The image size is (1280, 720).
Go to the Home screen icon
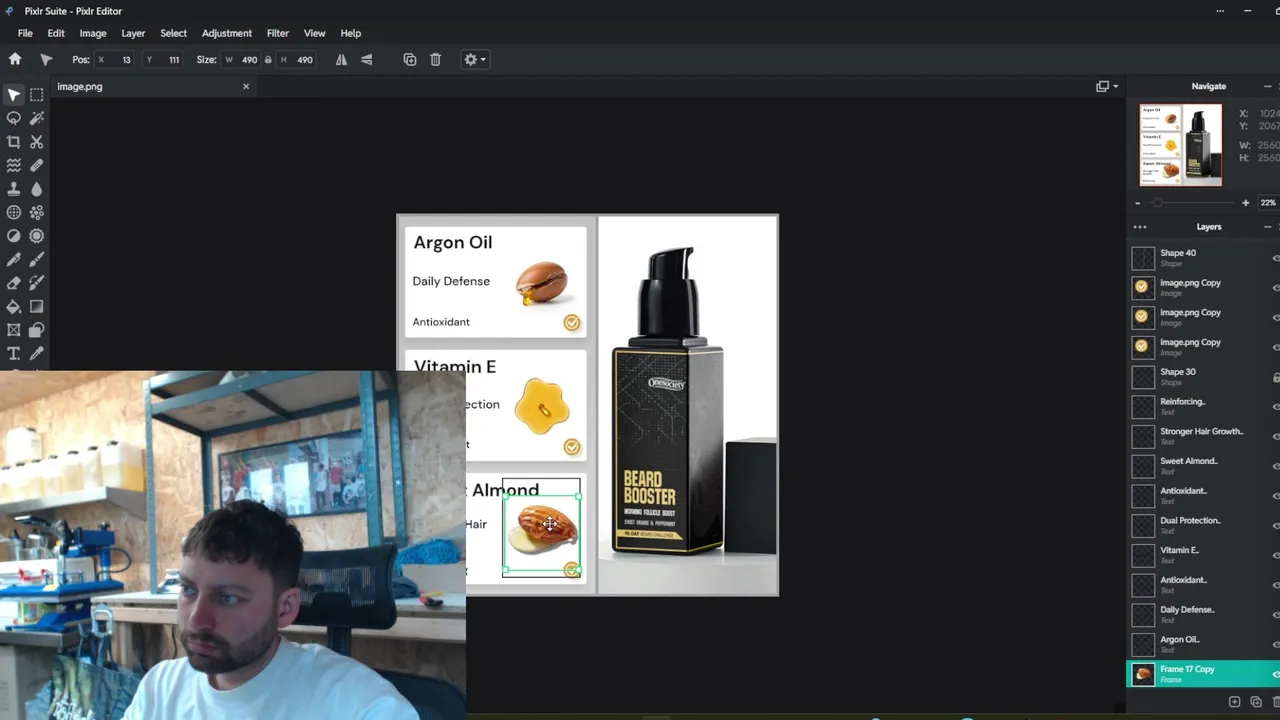15,59
